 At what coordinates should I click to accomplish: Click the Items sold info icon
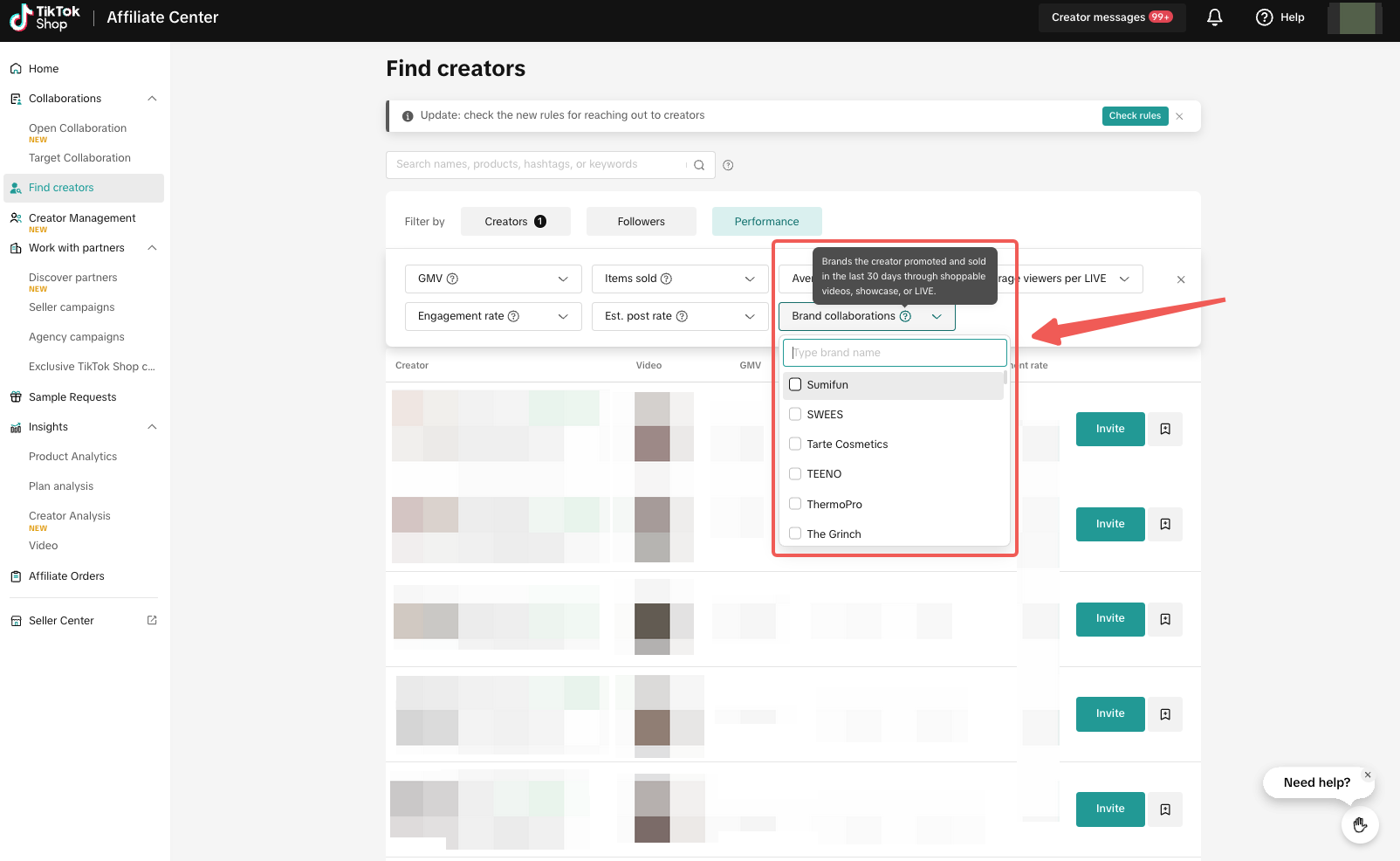click(x=666, y=279)
